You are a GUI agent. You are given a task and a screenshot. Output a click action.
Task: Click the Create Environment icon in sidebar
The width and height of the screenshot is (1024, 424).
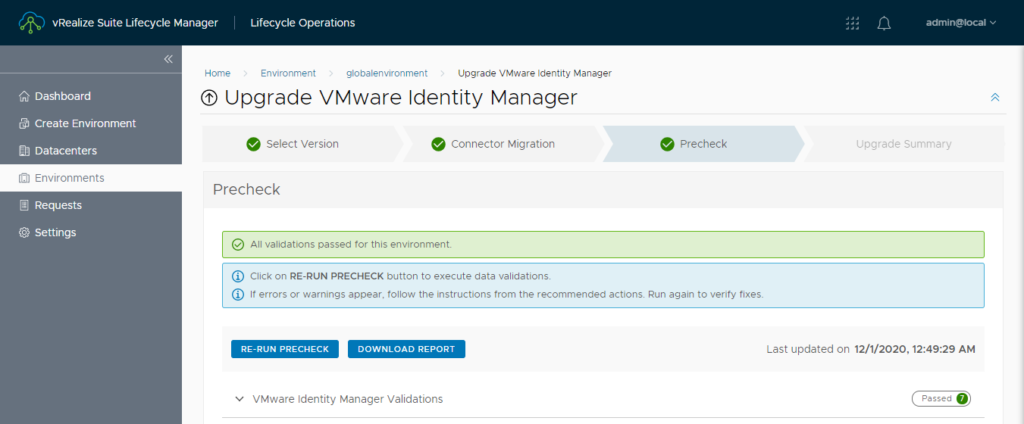point(24,123)
